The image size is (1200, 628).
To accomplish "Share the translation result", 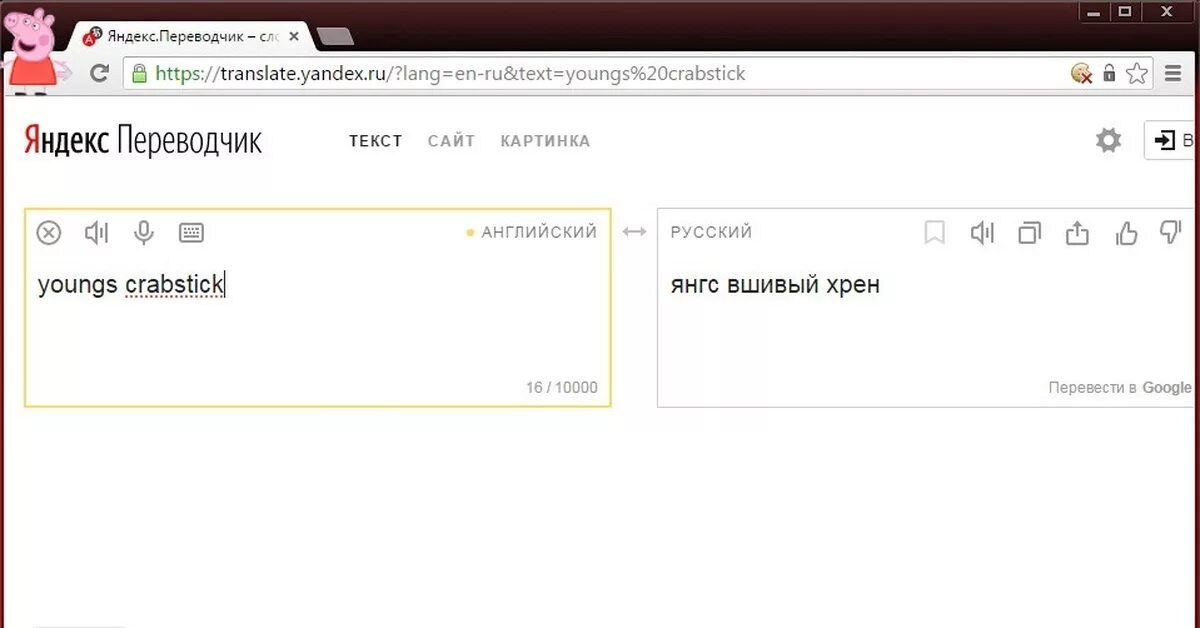I will [1077, 233].
